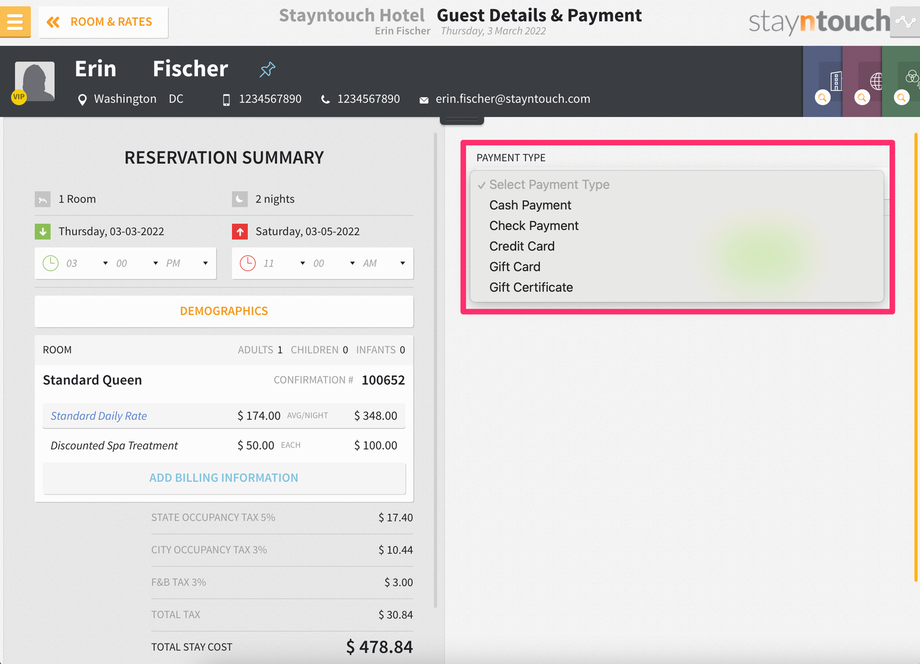This screenshot has height=664, width=920.
Task: Click the activity graph icon at top right
Action: (x=905, y=22)
